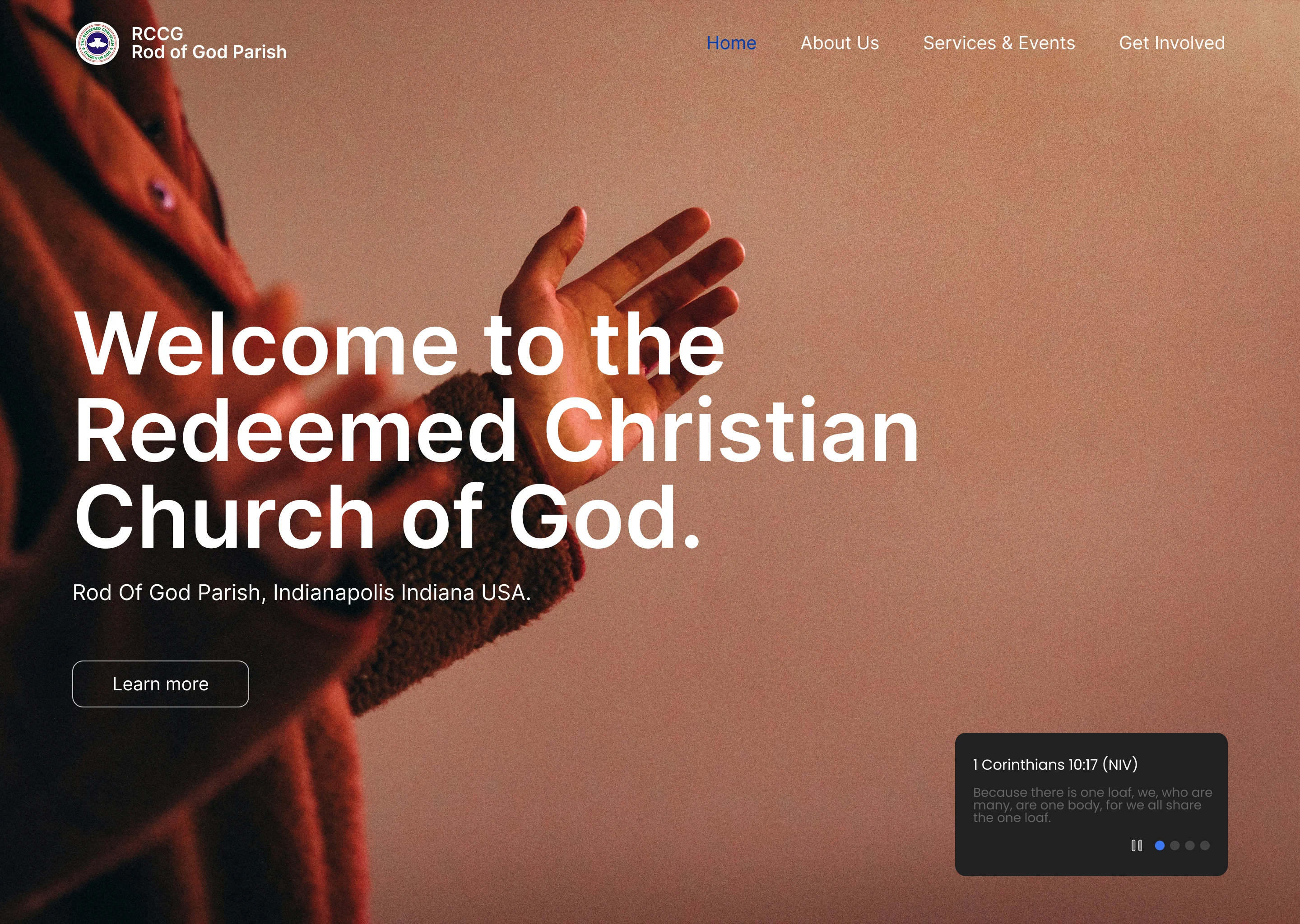The image size is (1300, 924).
Task: Pause the scripture verse slideshow
Action: 1136,845
